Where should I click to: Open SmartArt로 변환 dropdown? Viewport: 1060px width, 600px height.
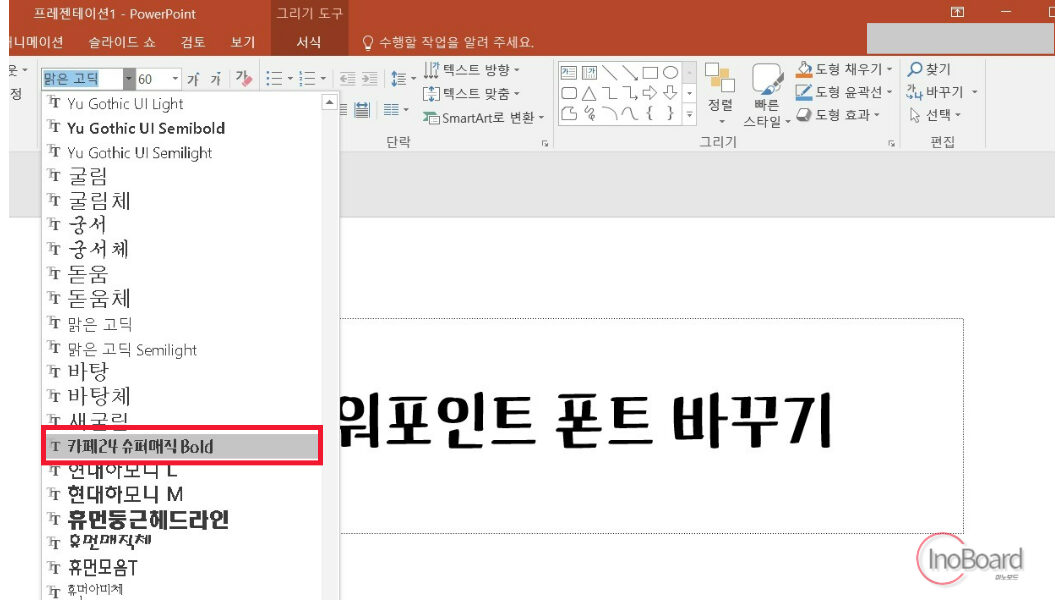click(483, 118)
